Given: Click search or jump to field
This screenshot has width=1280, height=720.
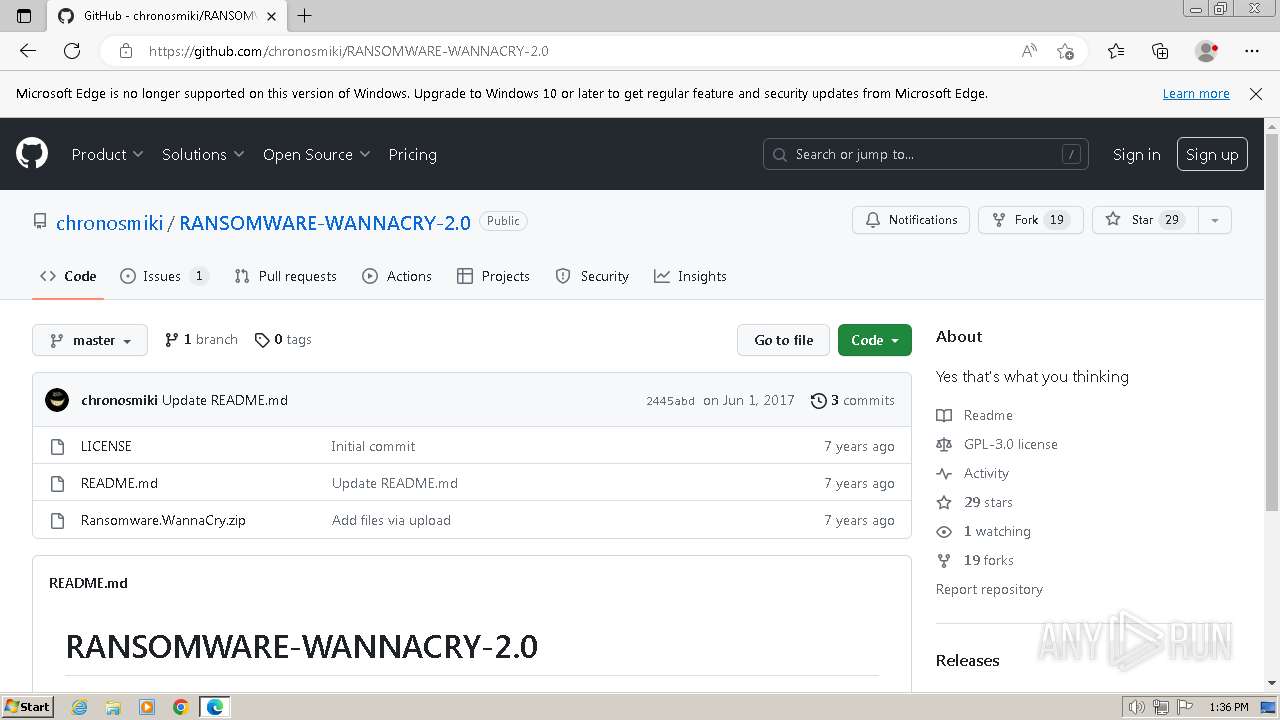Looking at the screenshot, I should pyautogui.click(x=926, y=154).
